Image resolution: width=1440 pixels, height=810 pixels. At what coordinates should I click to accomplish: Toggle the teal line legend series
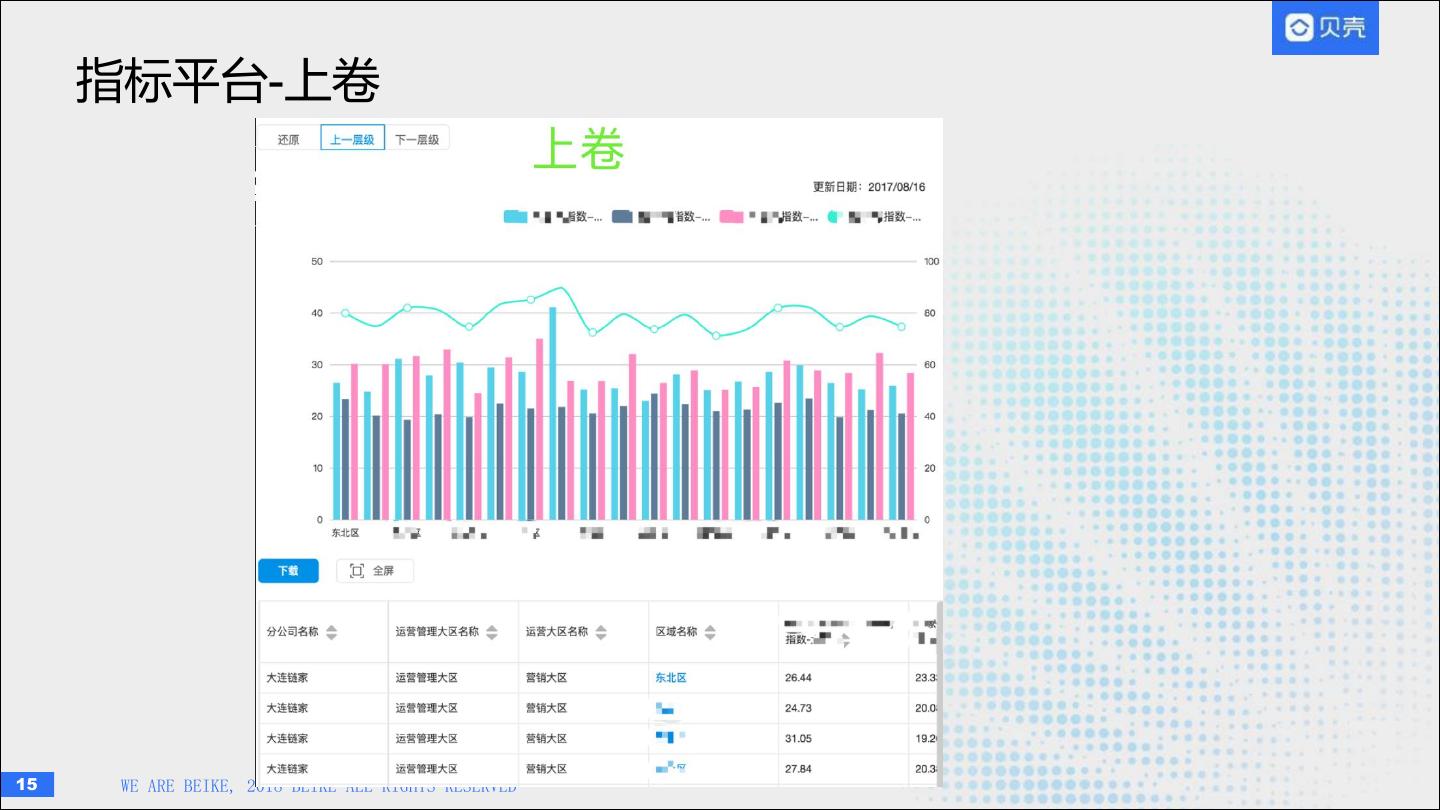pyautogui.click(x=834, y=217)
